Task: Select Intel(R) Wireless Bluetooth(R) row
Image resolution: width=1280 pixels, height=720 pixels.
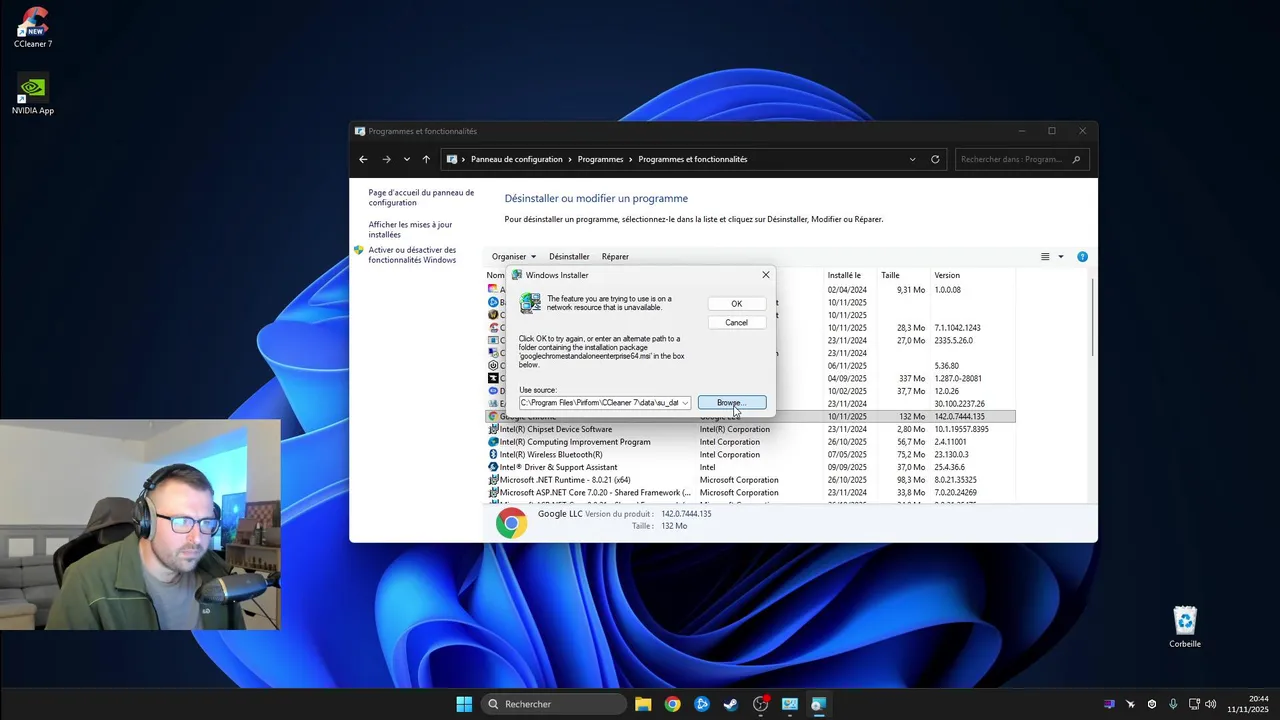Action: [x=750, y=454]
